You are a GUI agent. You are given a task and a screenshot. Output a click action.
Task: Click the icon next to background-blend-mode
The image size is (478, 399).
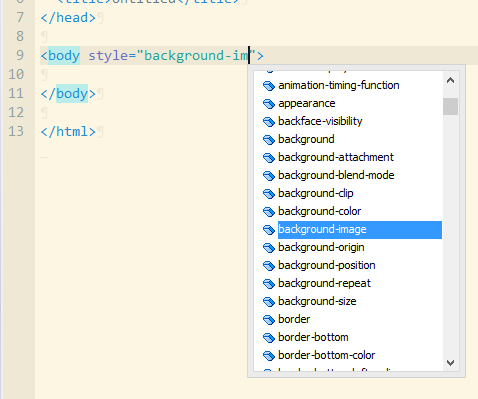[269, 176]
